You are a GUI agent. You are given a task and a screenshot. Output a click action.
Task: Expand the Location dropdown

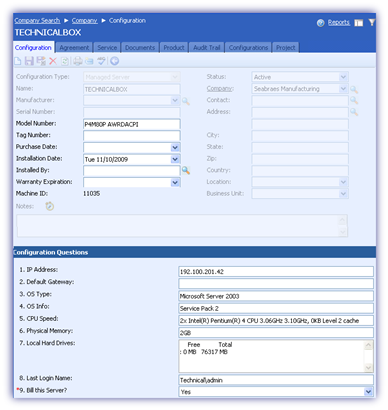[343, 182]
